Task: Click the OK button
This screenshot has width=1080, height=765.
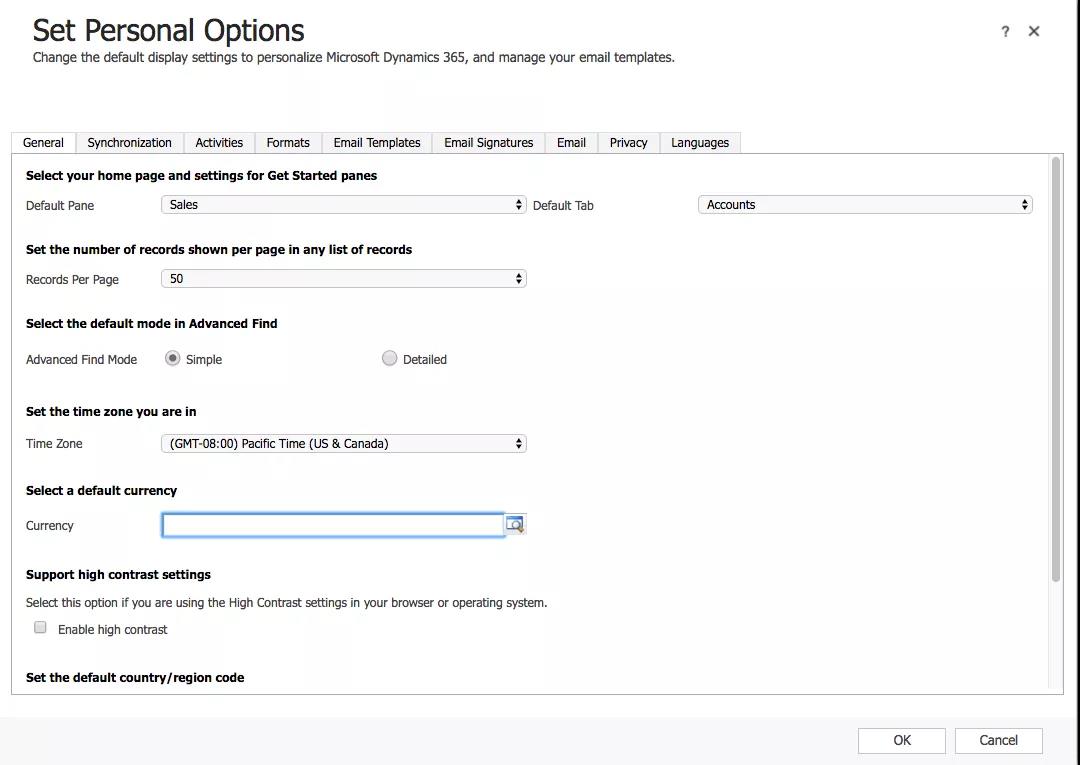Action: 901,740
